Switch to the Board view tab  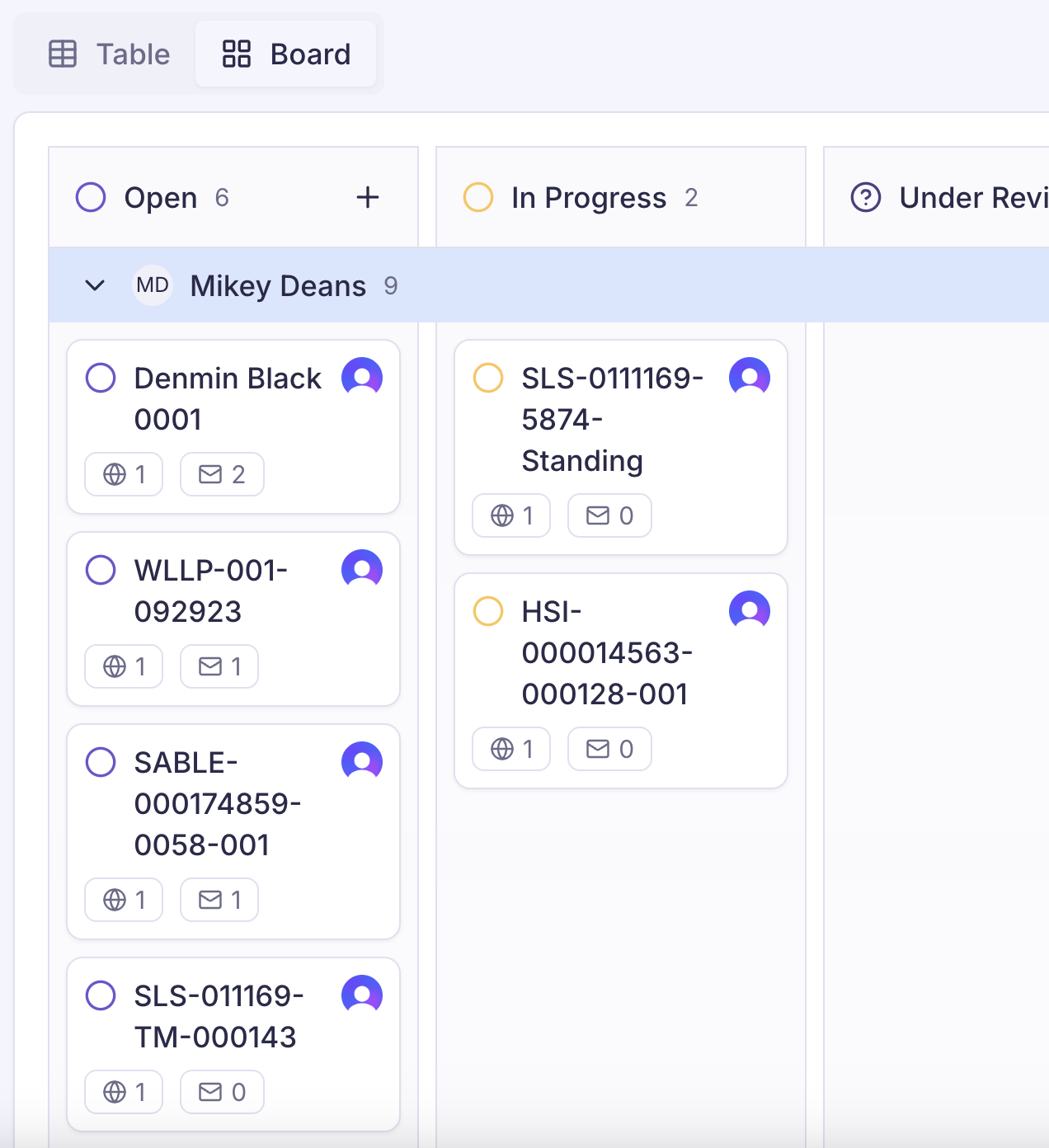click(x=286, y=54)
